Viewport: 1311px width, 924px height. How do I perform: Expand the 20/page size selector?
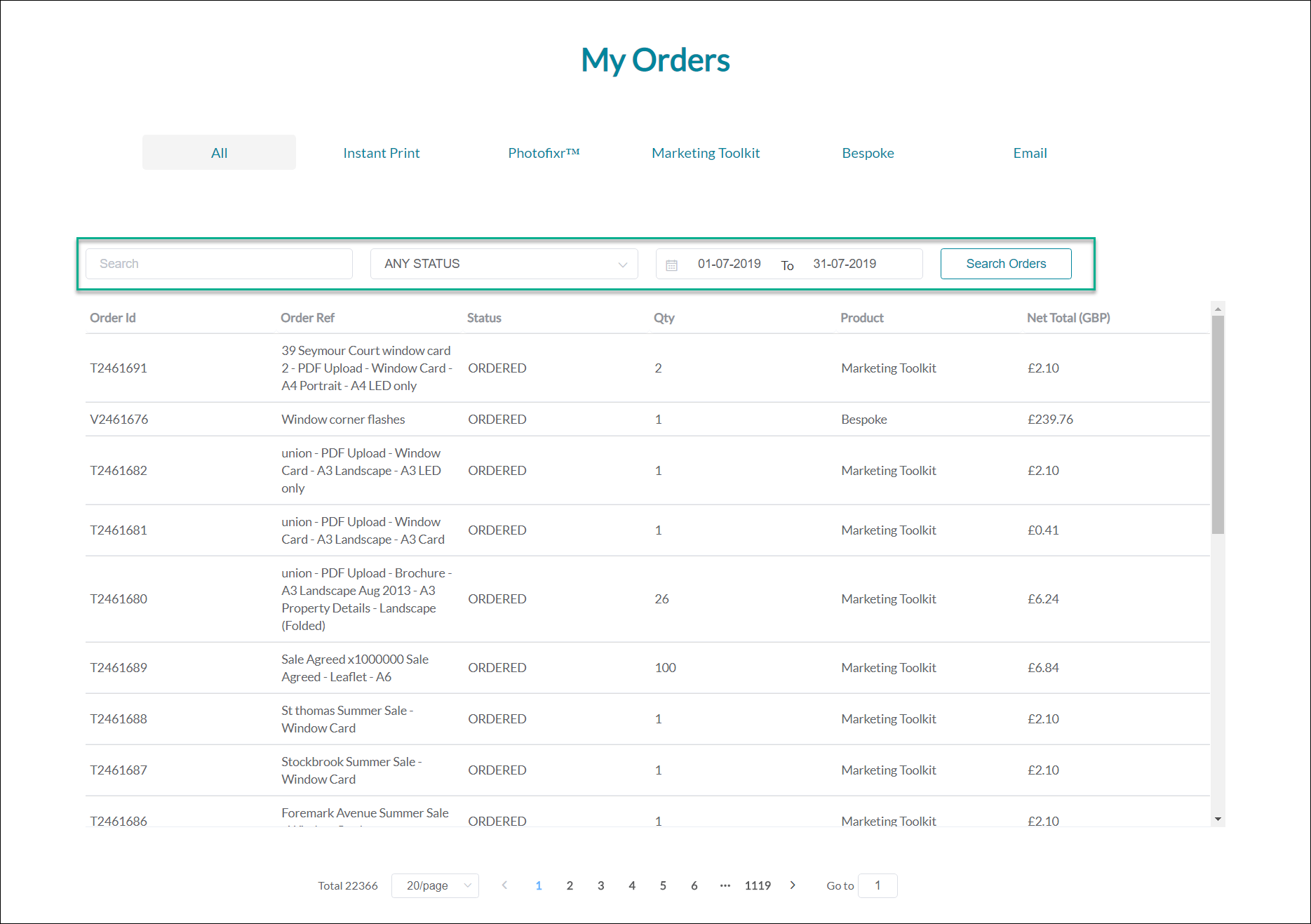click(x=435, y=885)
